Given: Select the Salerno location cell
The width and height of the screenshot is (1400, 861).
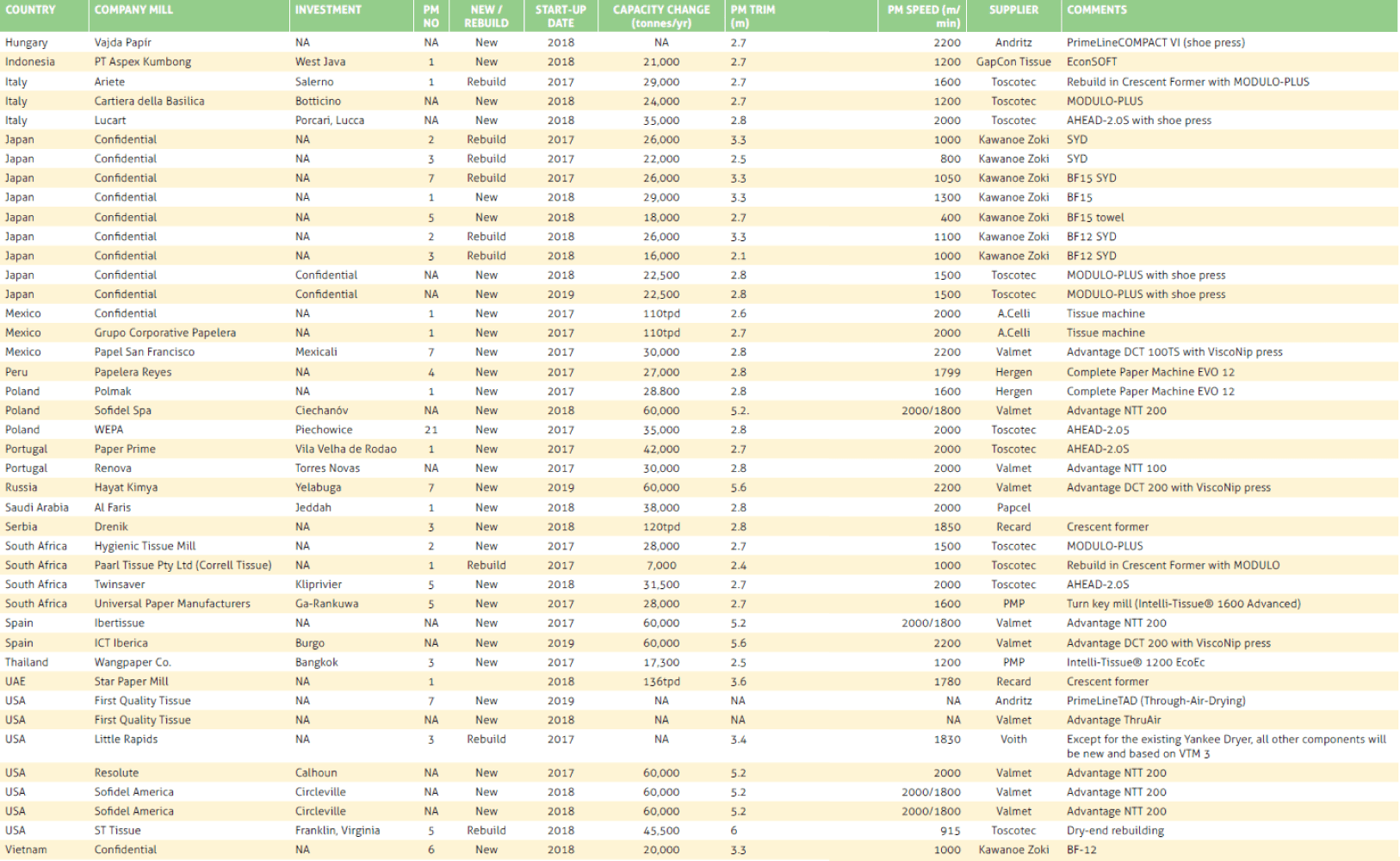Looking at the screenshot, I should (314, 82).
